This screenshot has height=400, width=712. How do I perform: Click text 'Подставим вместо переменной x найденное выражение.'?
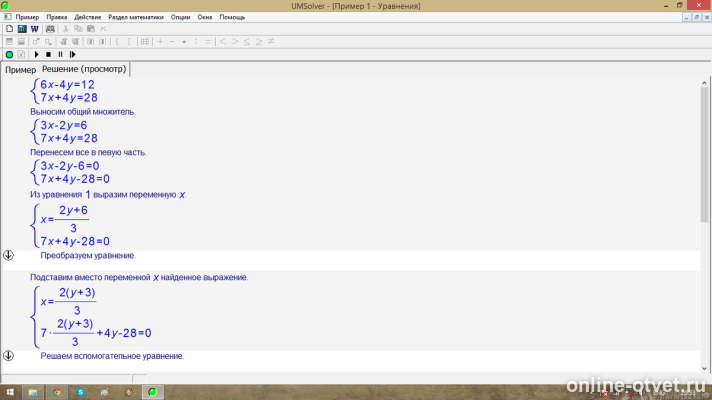point(139,277)
